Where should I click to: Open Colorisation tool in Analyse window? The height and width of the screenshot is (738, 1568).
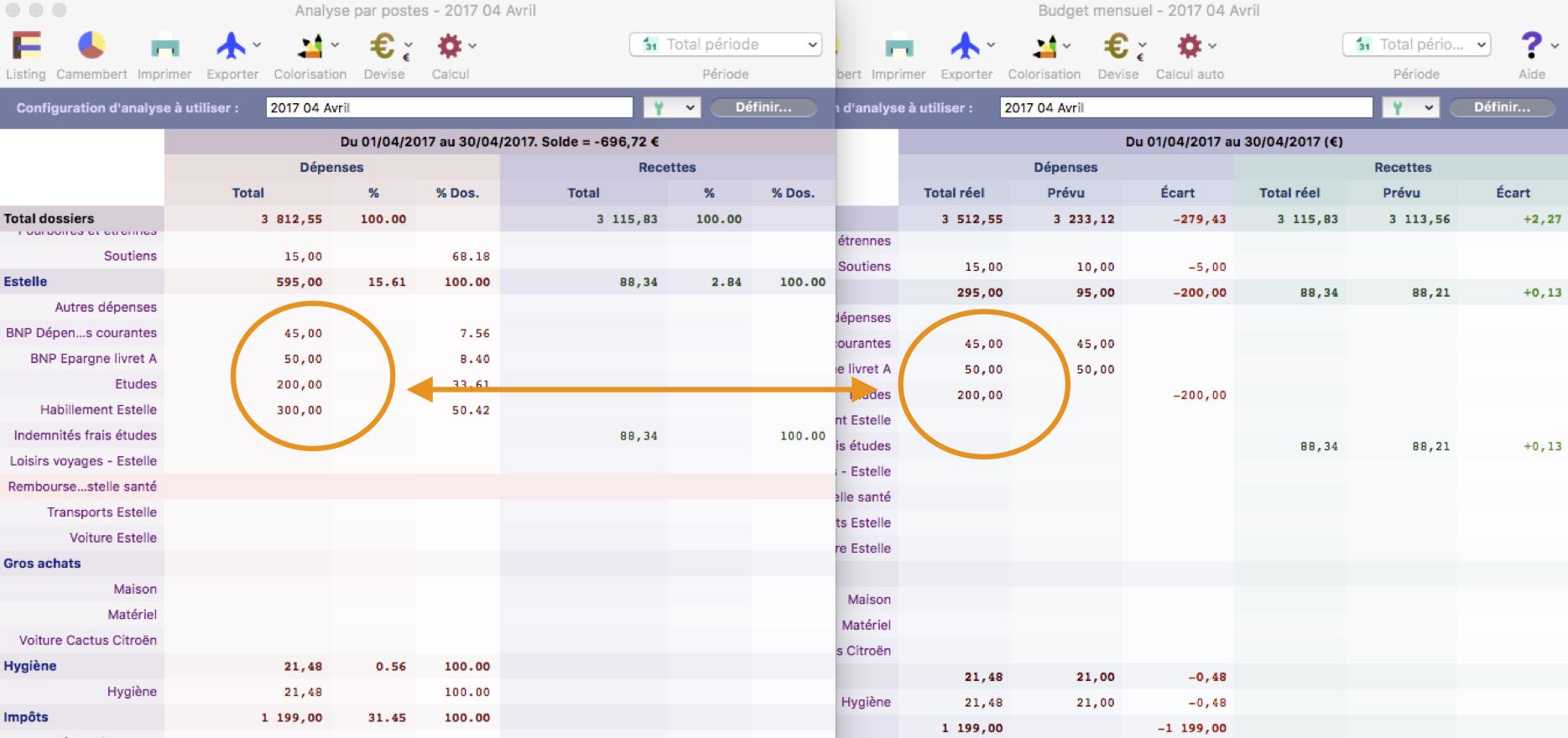pos(311,46)
